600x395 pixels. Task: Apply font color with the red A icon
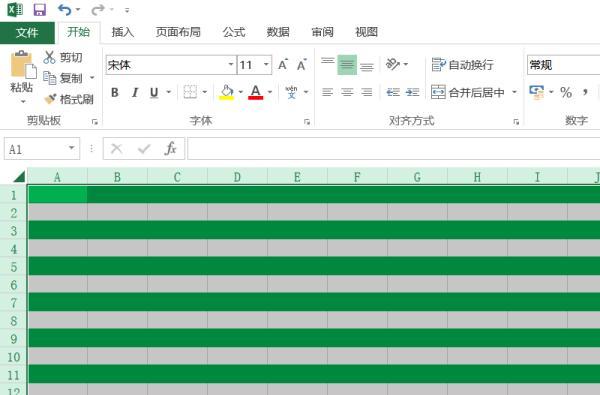coord(256,92)
